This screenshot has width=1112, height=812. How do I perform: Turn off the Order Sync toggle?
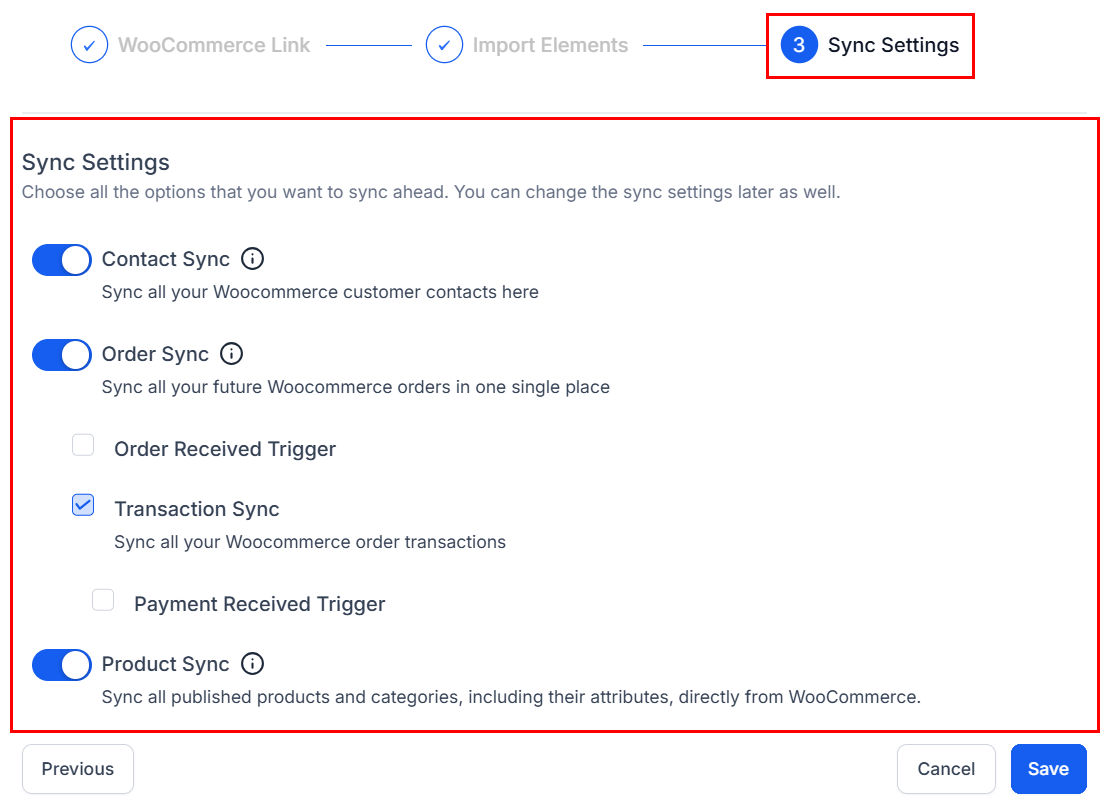click(62, 355)
